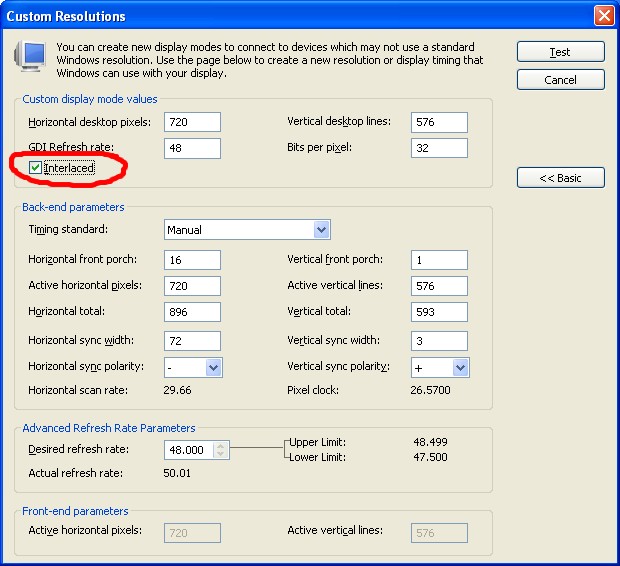Click the Back-end parameters heading

73,207
